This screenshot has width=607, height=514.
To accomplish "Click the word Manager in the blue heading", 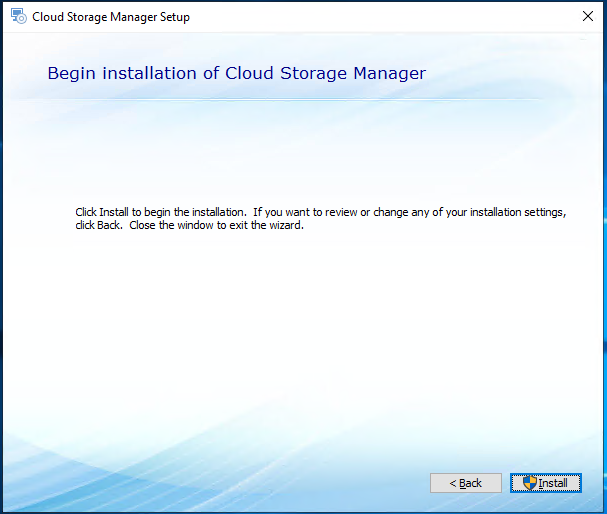I will 389,73.
